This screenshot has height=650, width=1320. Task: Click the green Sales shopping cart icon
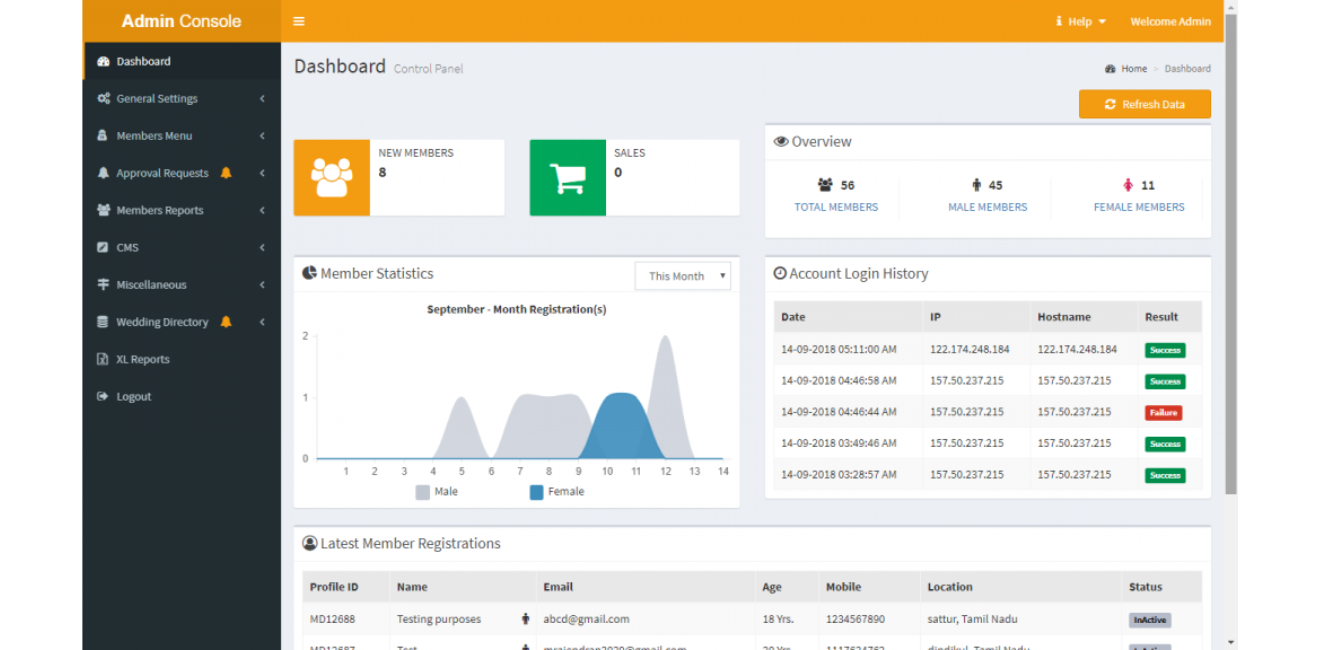click(x=567, y=178)
